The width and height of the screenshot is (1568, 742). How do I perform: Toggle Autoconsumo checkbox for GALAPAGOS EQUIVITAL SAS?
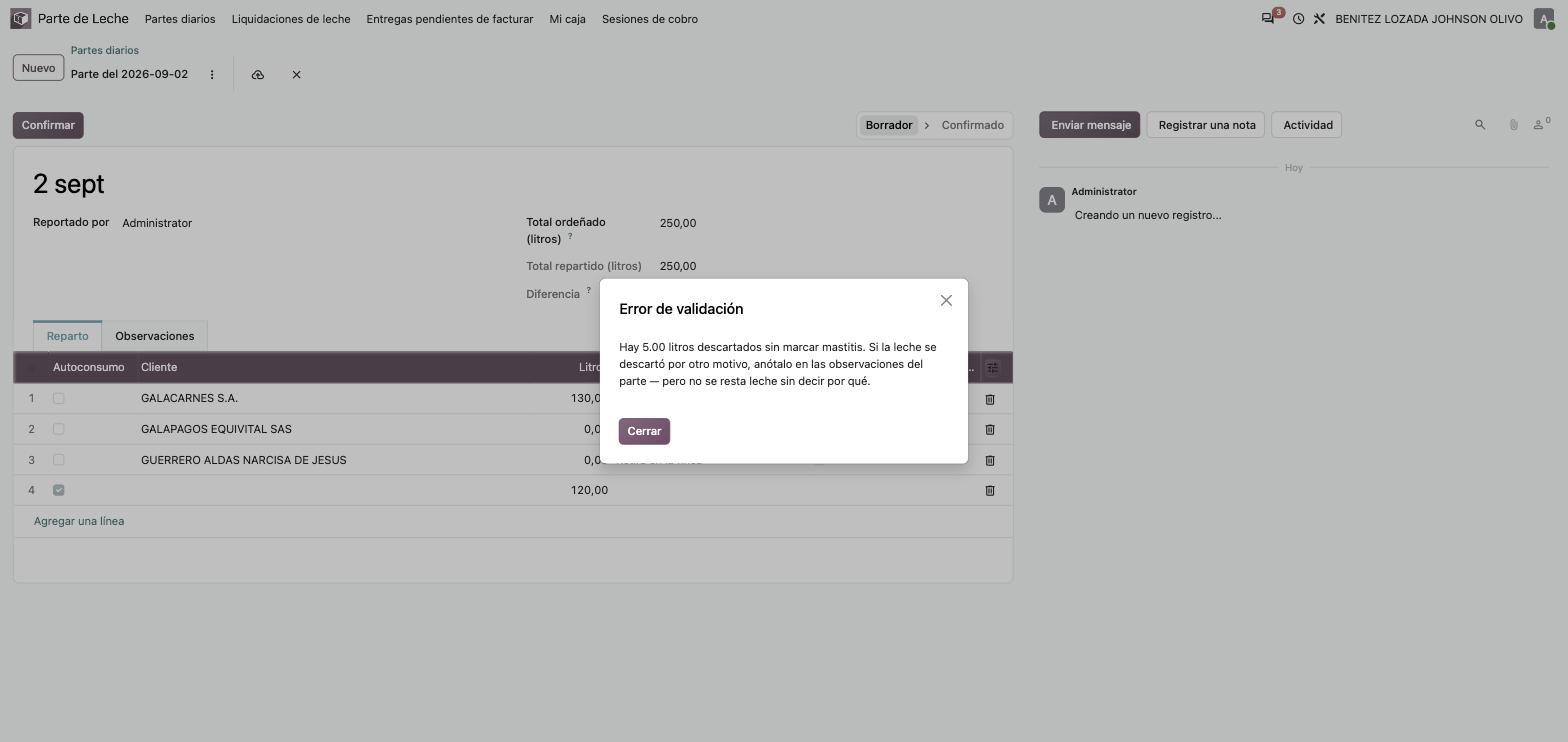click(x=59, y=430)
